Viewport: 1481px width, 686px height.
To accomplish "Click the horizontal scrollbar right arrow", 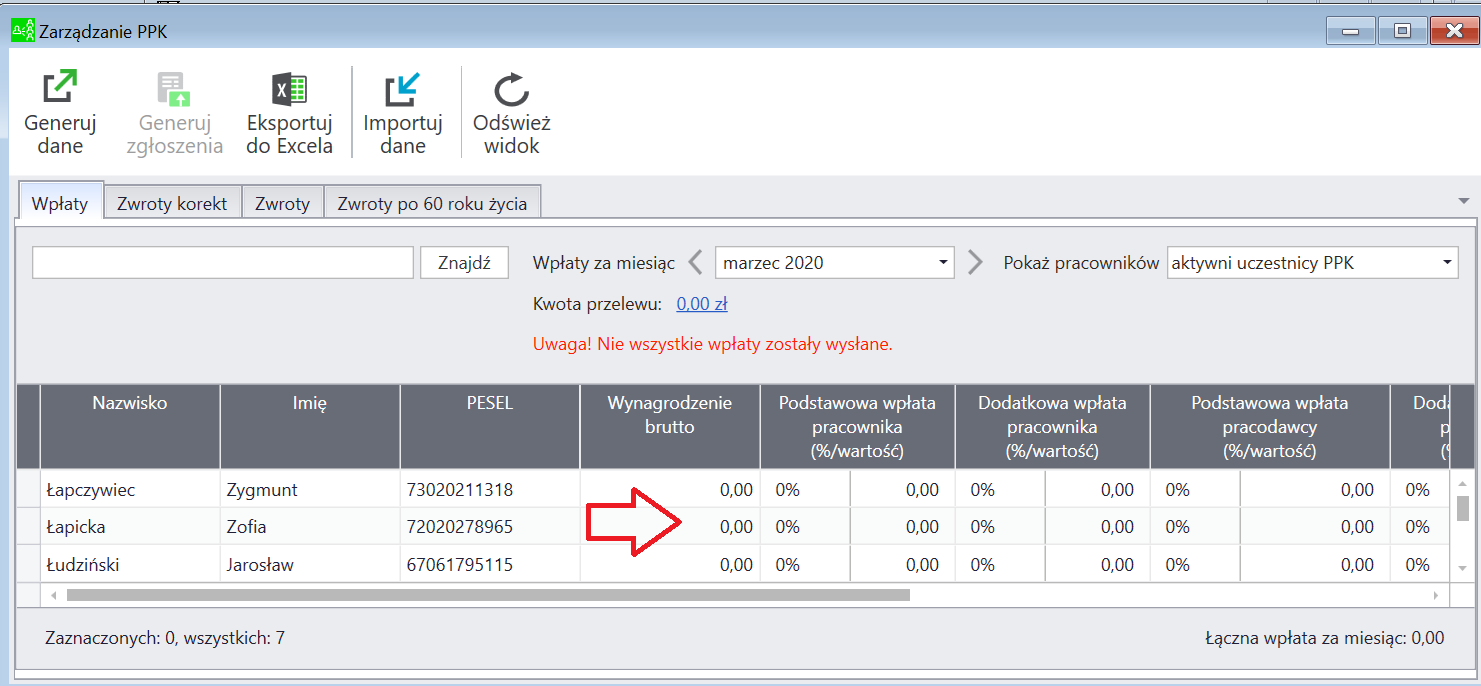I will click(1436, 595).
